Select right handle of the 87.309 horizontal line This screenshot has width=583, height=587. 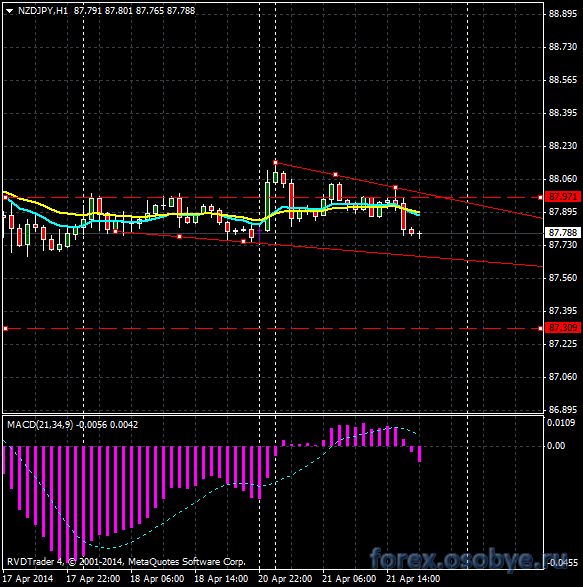pyautogui.click(x=540, y=328)
